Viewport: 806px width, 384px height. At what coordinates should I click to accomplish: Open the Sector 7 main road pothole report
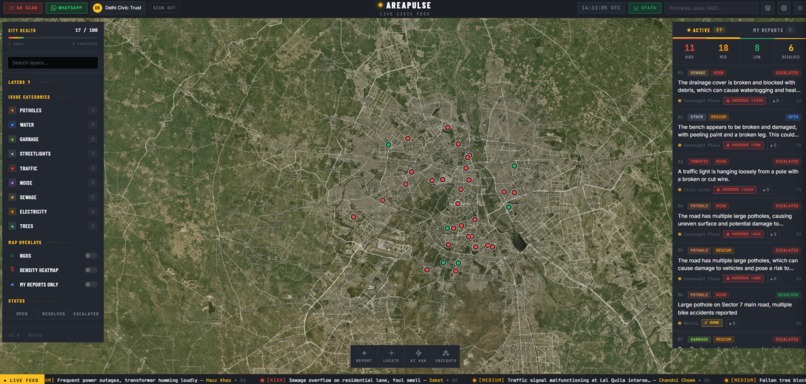(739, 309)
